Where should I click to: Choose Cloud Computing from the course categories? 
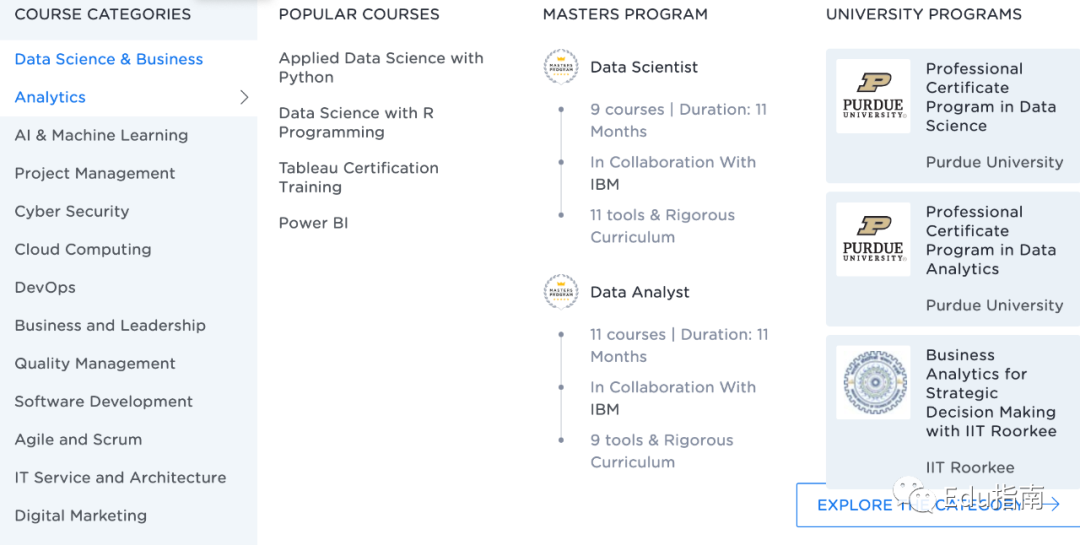tap(83, 249)
